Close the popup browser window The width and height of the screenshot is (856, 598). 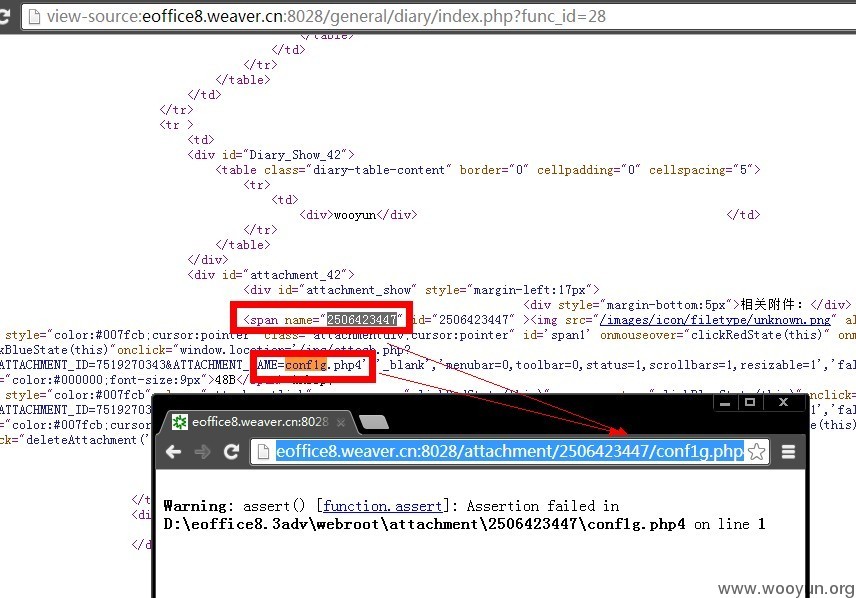point(783,402)
